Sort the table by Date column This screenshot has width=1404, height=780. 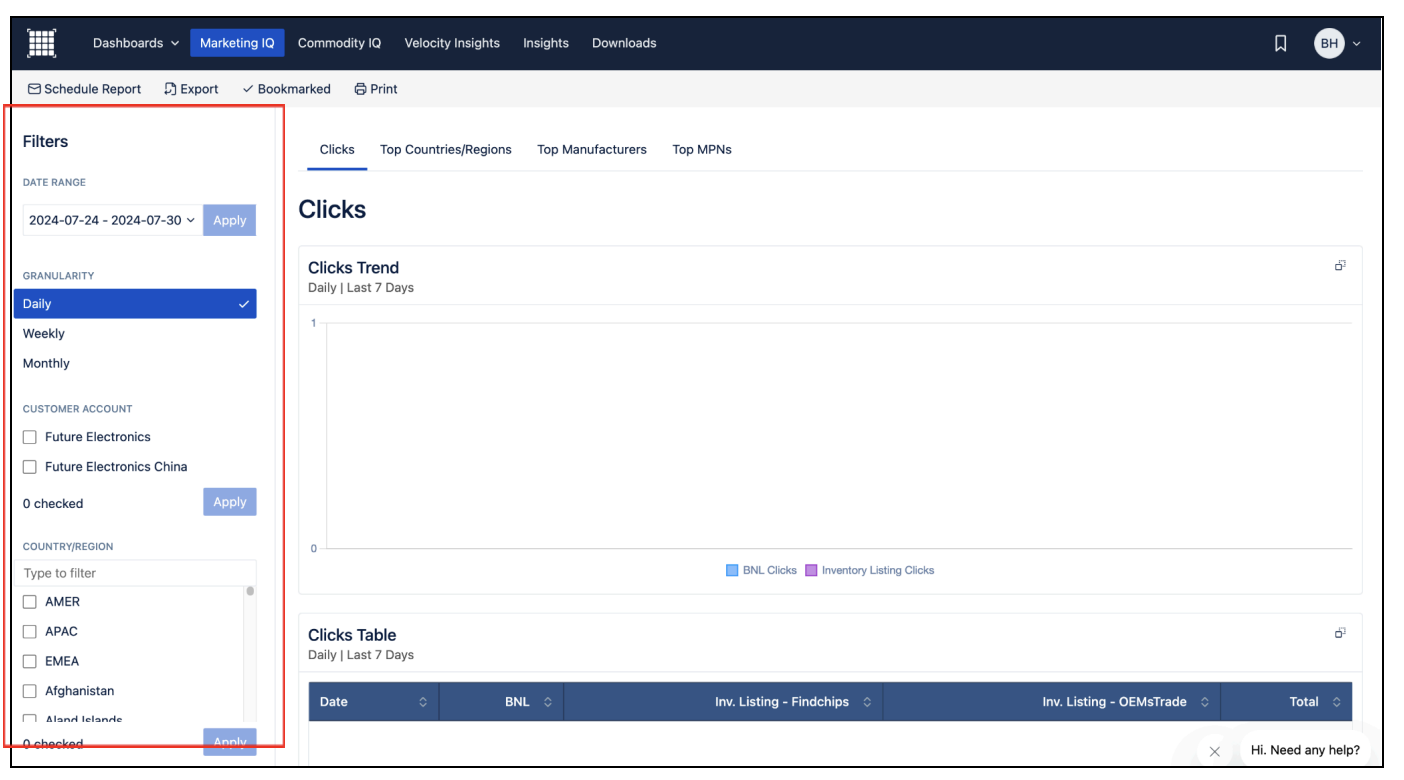422,702
